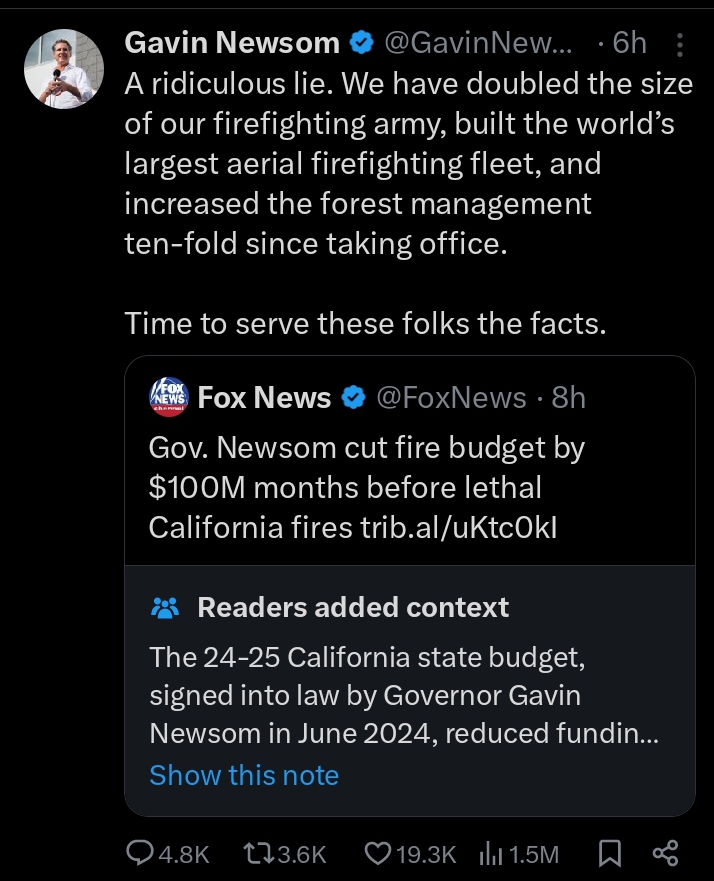Screen dimensions: 714x881
Task: View tweet analytics bar chart icon
Action: pos(492,852)
